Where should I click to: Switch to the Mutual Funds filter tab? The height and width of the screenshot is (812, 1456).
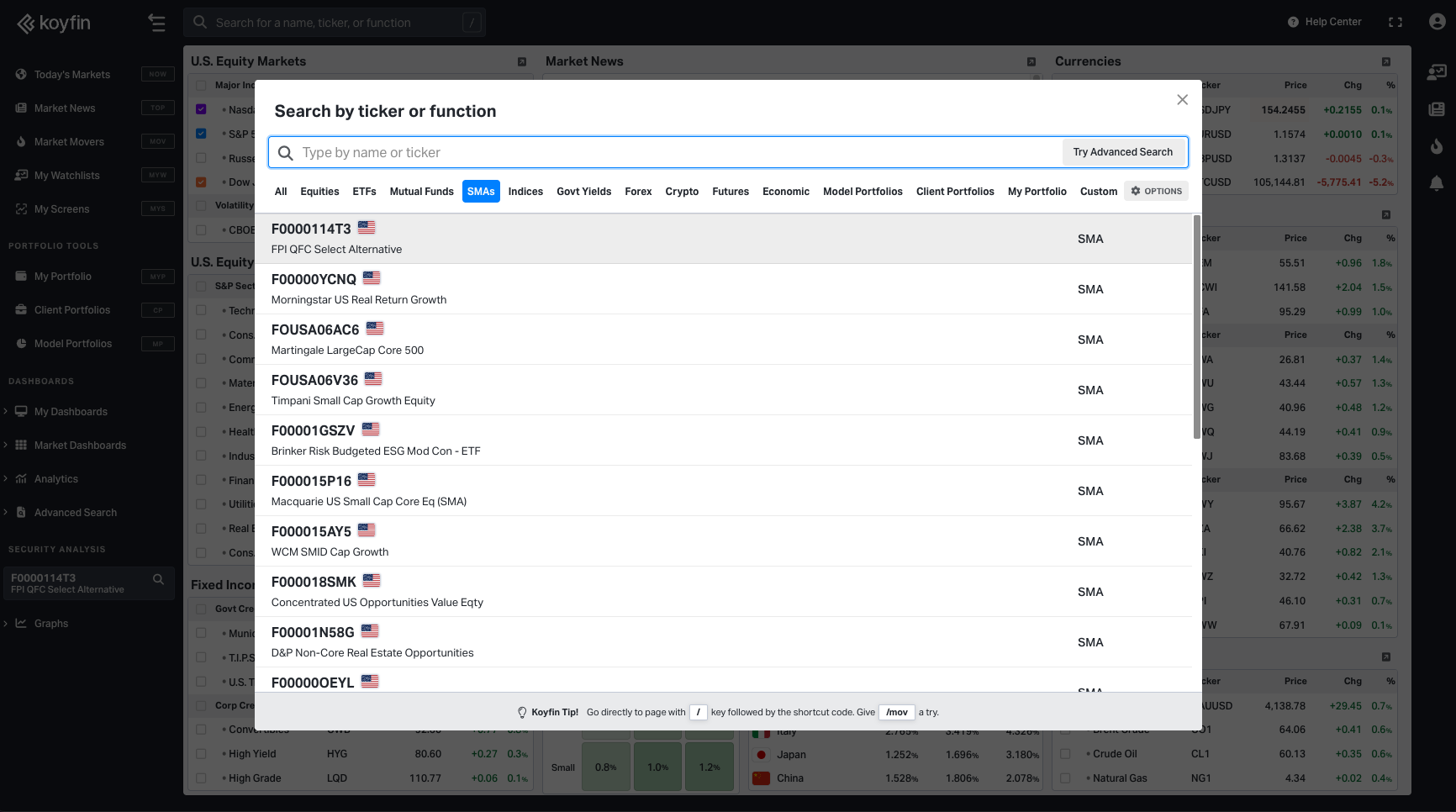click(x=421, y=192)
